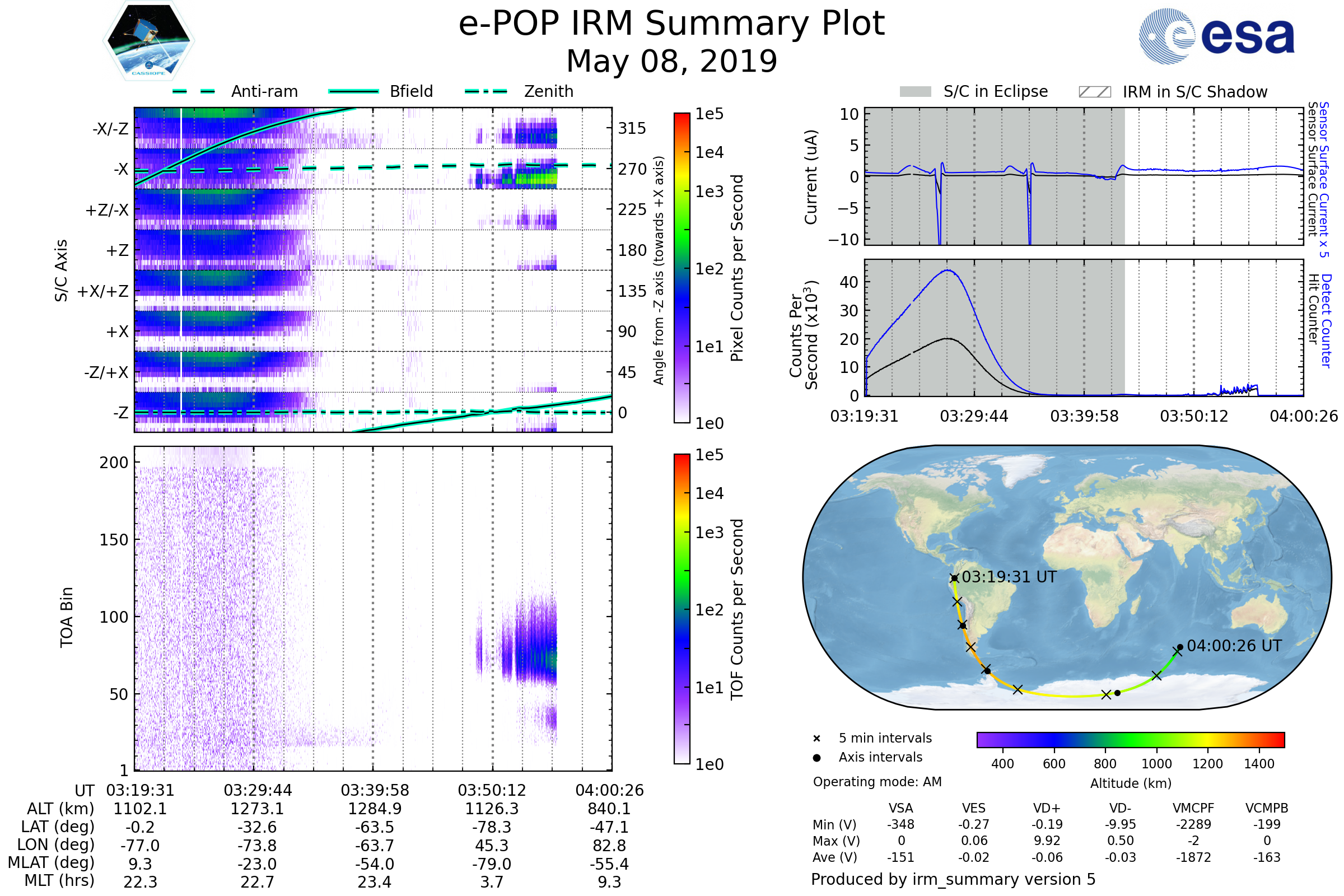
Task: Click the 5 min intervals cross marker
Action: [816, 739]
